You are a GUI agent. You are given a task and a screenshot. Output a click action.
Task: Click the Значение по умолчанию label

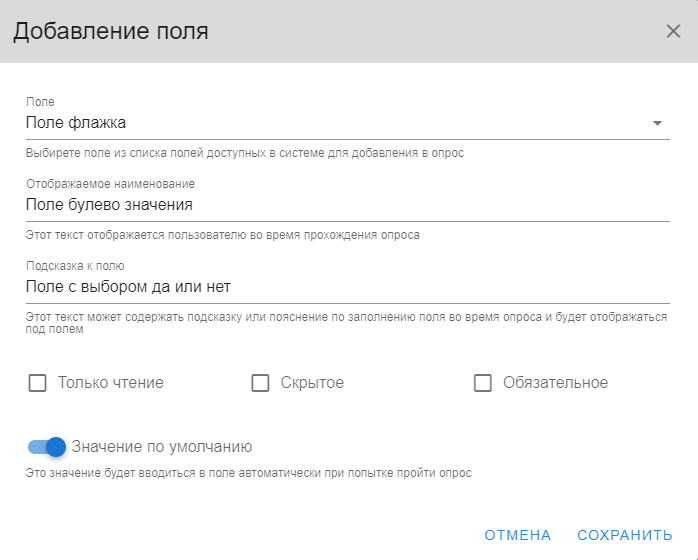tap(162, 446)
